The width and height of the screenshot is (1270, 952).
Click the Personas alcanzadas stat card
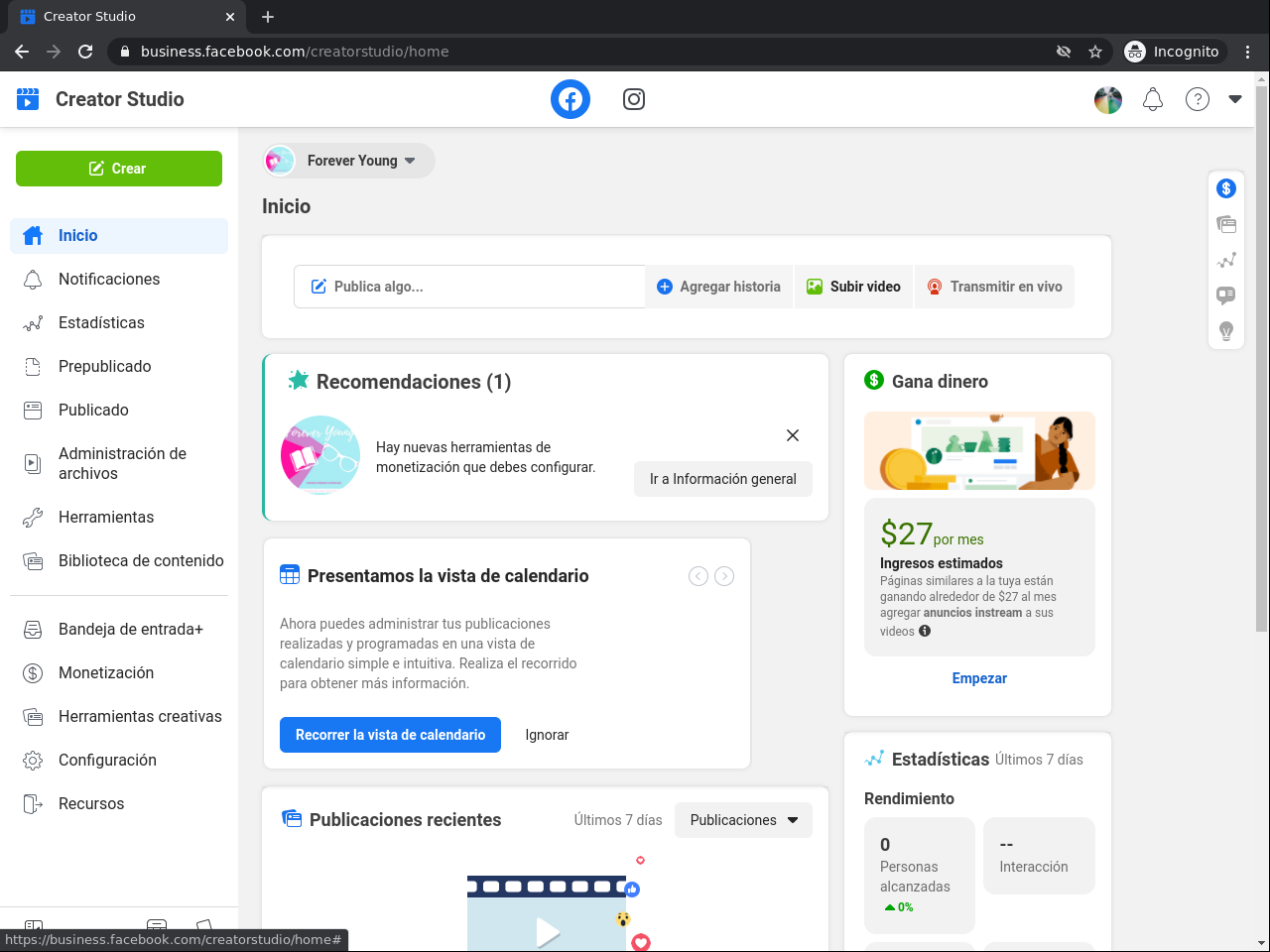tap(920, 876)
